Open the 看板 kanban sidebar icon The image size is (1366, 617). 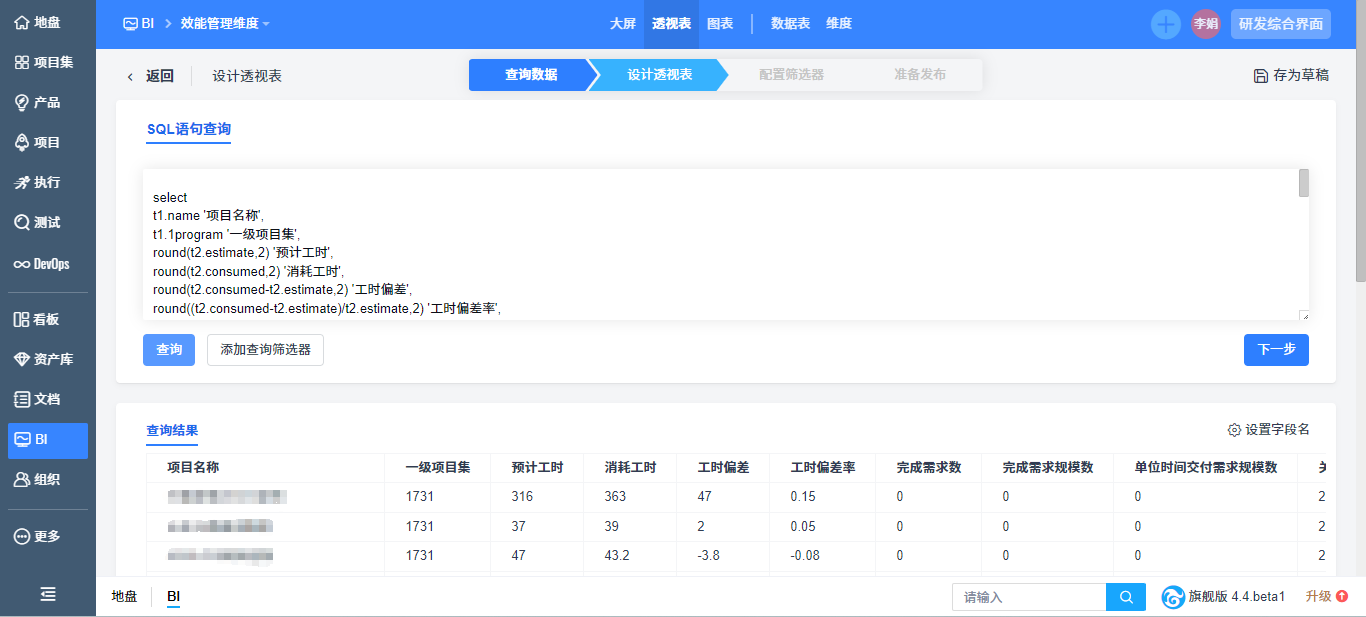21,319
